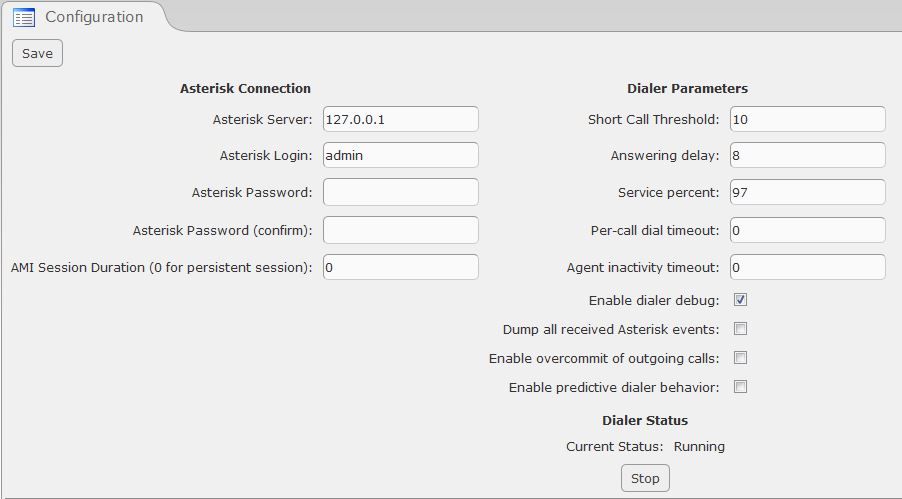Click the Configuration tab list icon
Viewport: 902px width, 499px height.
point(24,17)
